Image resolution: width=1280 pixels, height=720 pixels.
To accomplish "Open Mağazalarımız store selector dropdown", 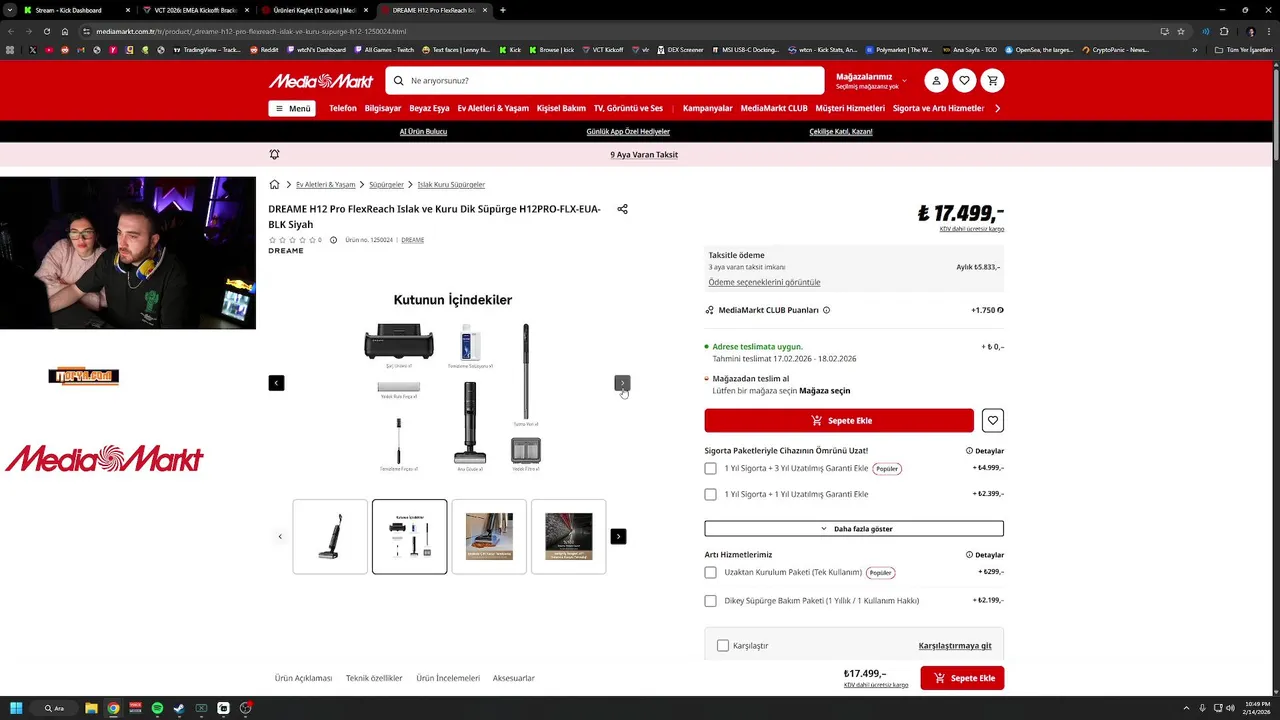I will pyautogui.click(x=871, y=81).
